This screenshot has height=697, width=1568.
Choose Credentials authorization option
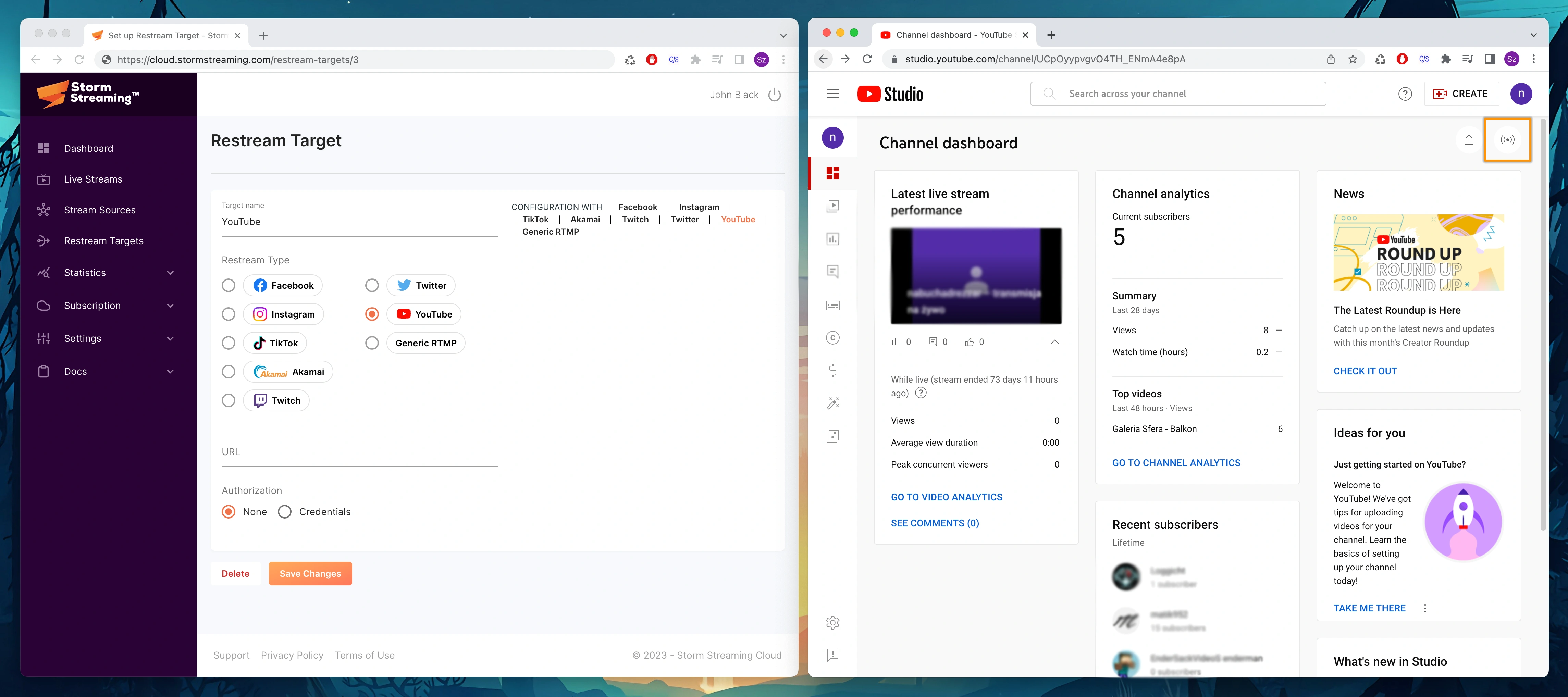(x=285, y=512)
